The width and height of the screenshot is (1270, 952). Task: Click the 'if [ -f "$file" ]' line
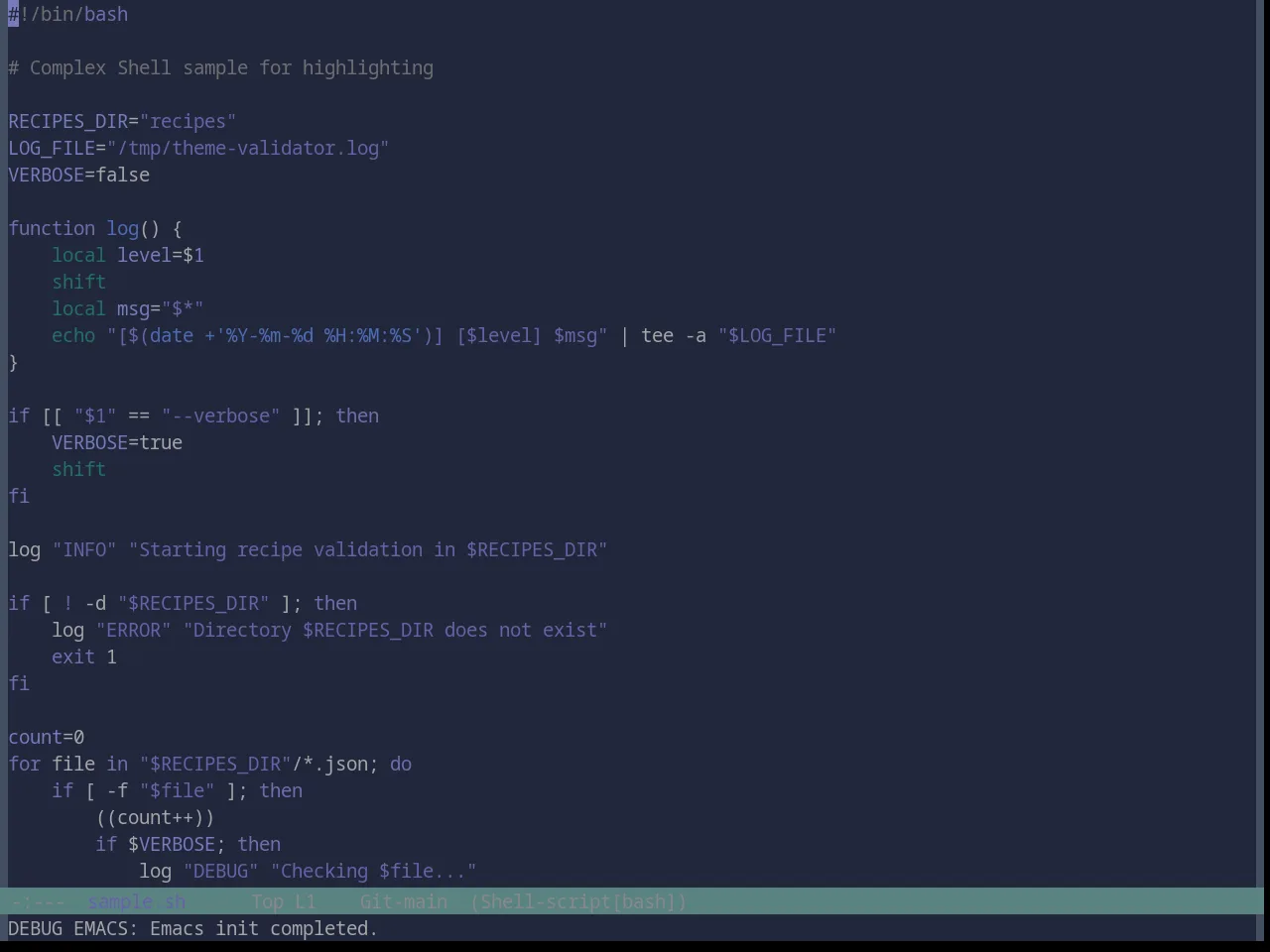click(178, 791)
